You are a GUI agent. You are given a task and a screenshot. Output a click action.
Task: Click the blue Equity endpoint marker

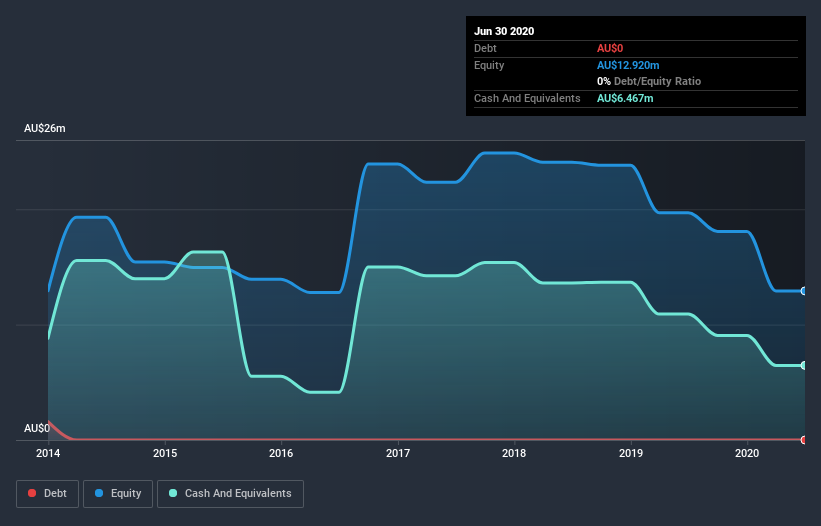coord(804,291)
